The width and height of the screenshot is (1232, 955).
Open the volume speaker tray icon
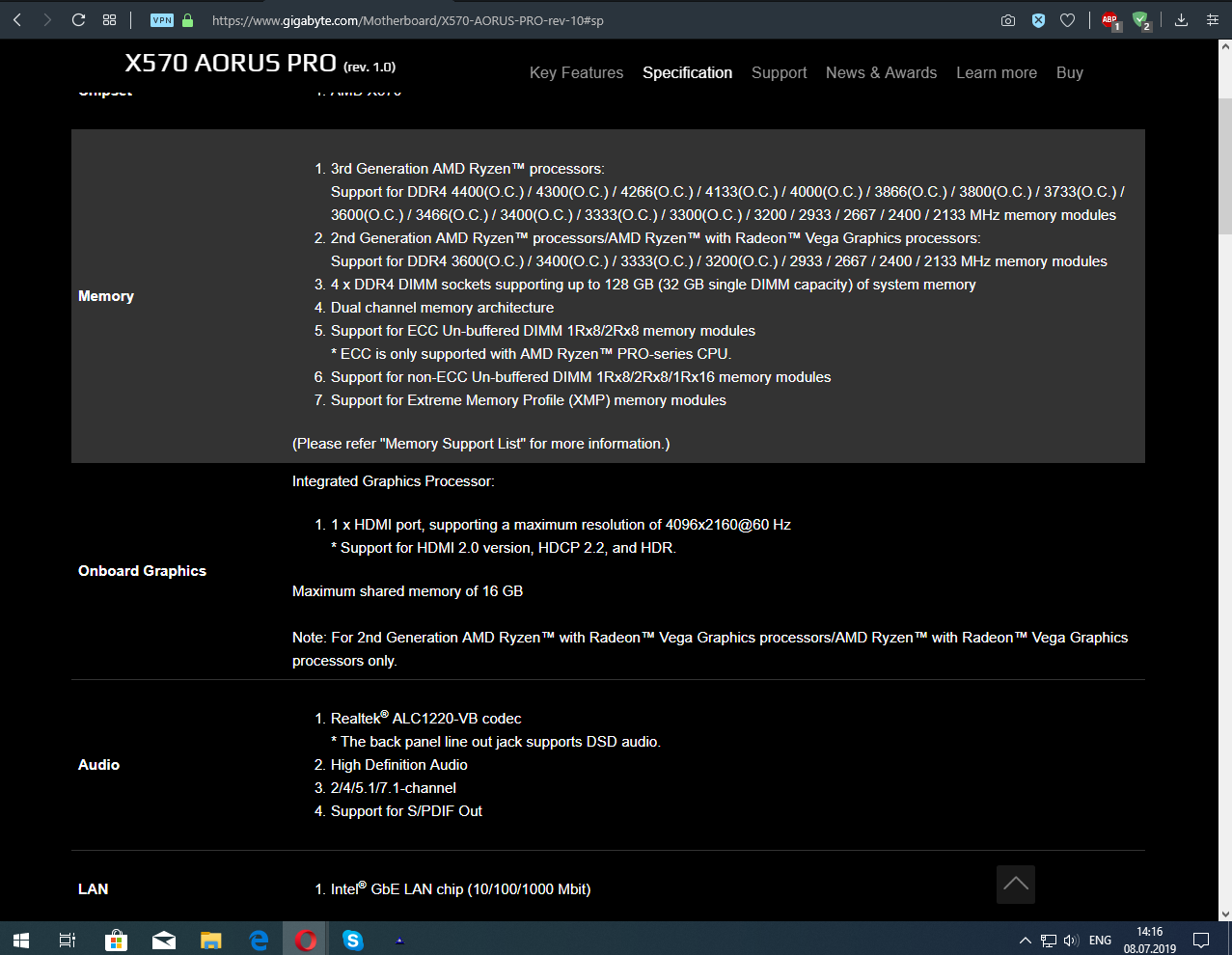(1071, 941)
